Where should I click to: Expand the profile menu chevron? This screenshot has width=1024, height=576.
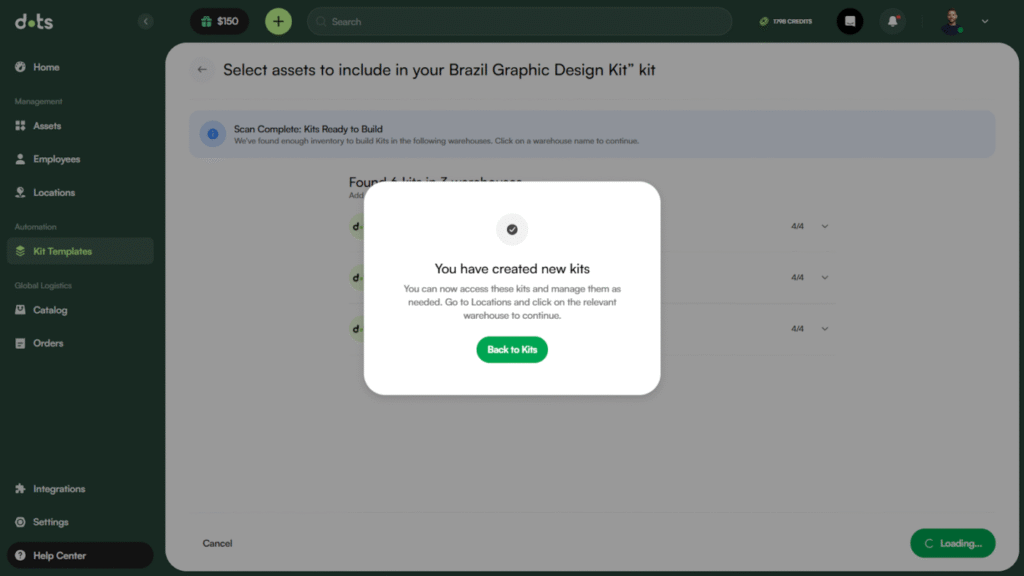pos(985,21)
